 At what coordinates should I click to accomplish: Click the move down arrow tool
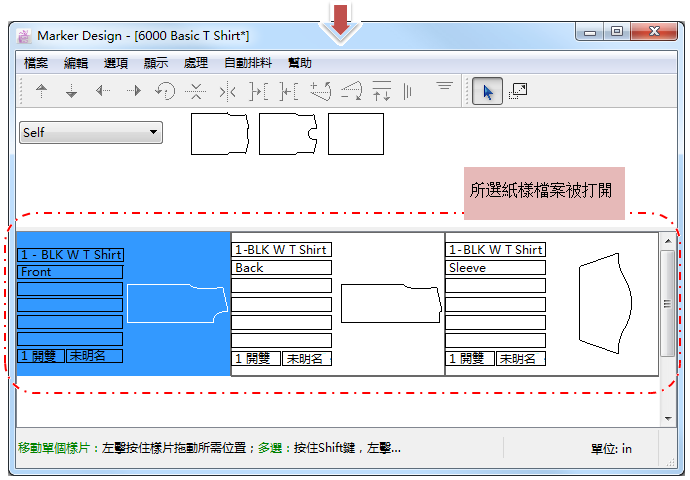[x=71, y=91]
